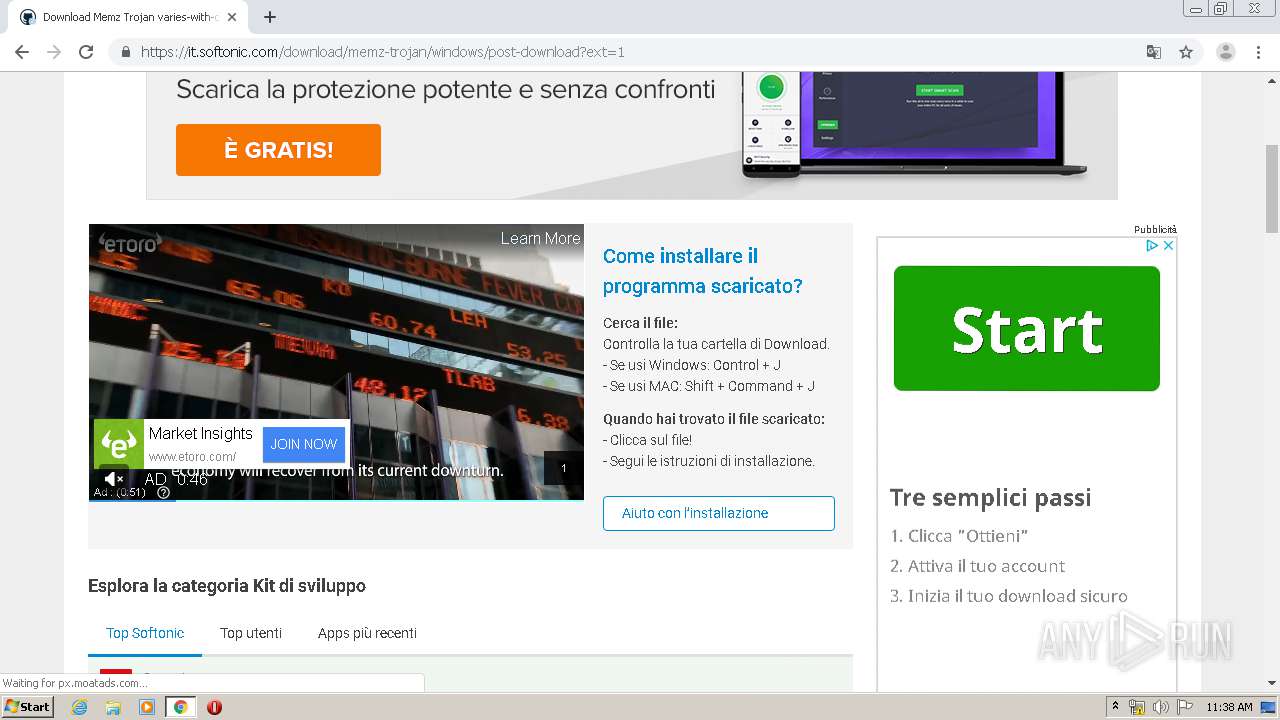
Task: Open volume control in system tray
Action: [x=1161, y=707]
